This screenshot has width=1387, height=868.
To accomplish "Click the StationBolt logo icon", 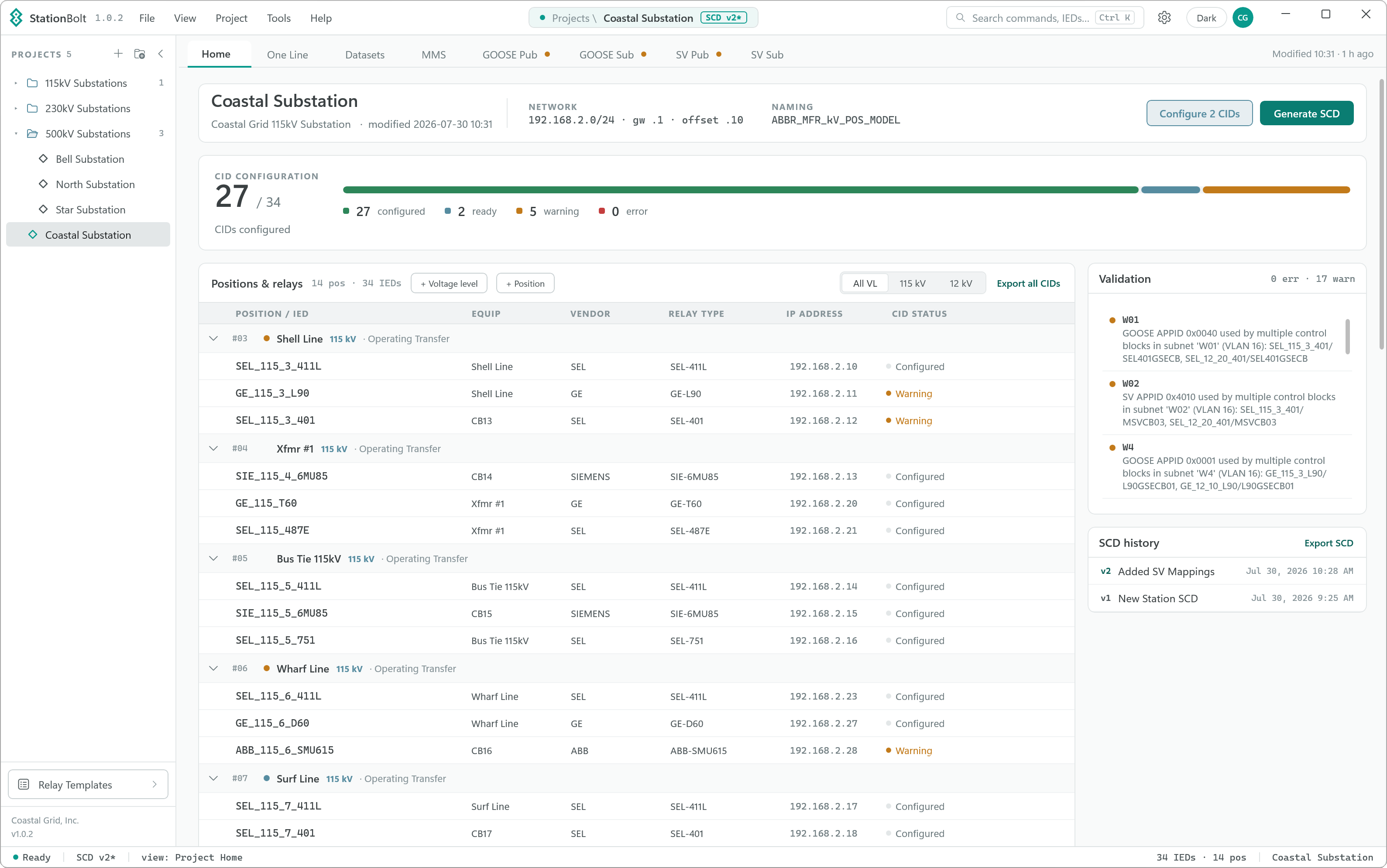I will tap(16, 18).
